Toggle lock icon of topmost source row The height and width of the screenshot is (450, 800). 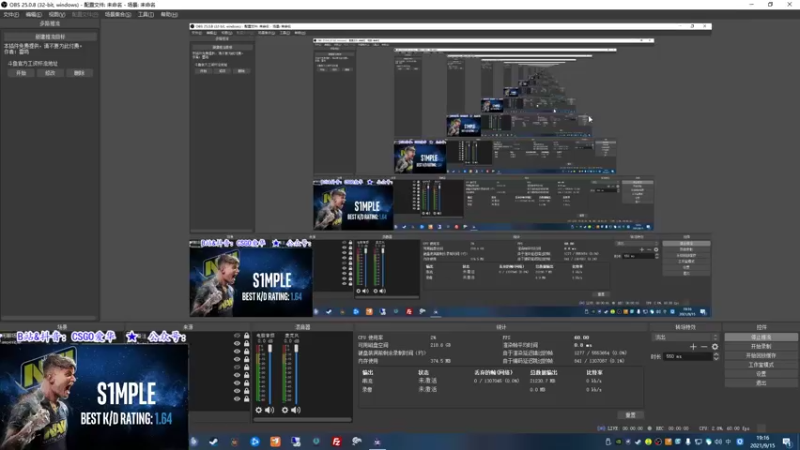point(246,336)
